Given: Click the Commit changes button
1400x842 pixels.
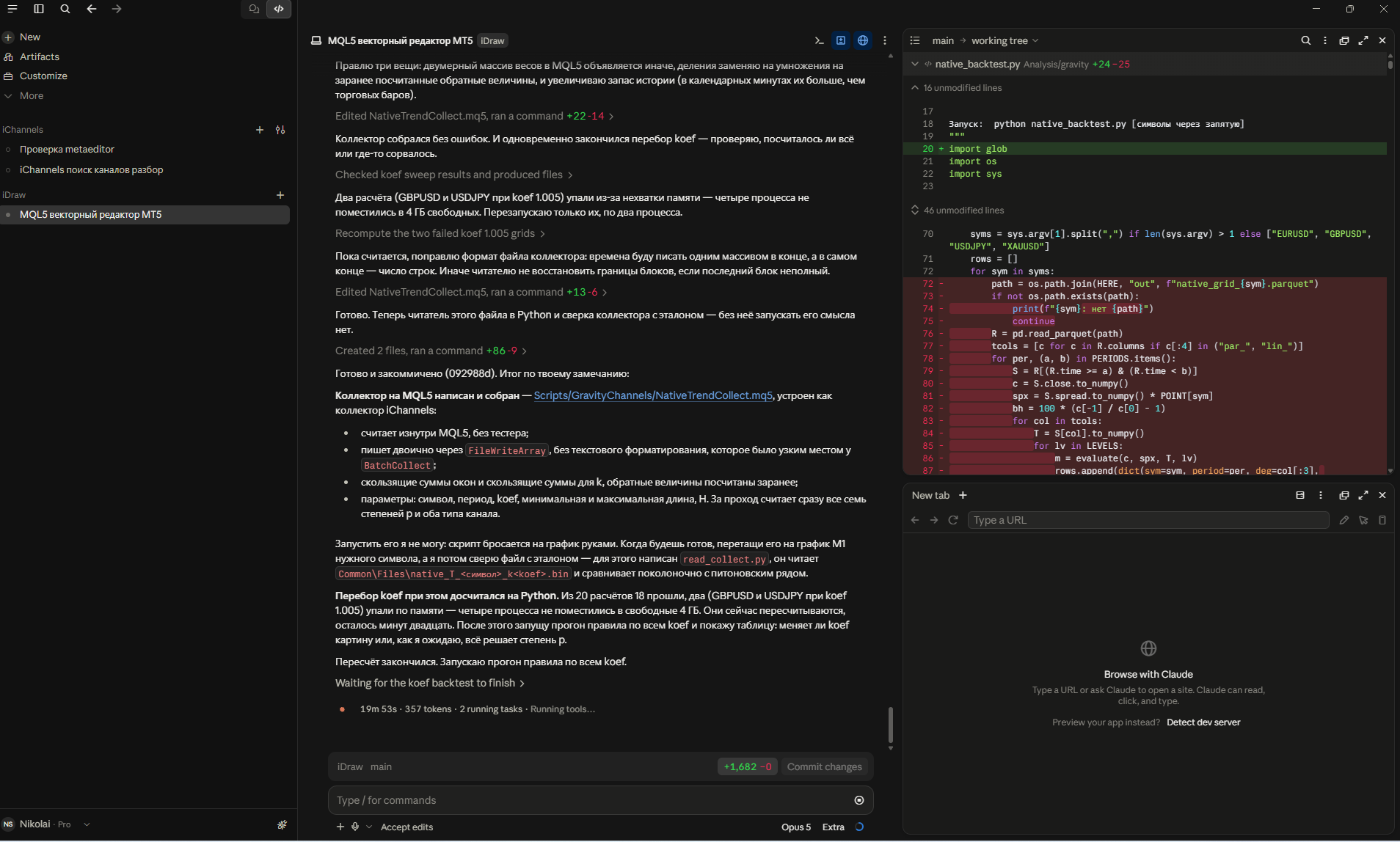Looking at the screenshot, I should 824,766.
